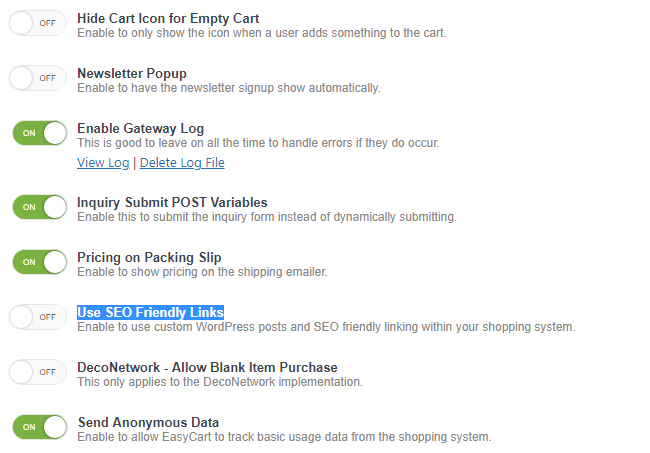Enable the Newsletter Popup switch
This screenshot has height=453, width=650.
(38, 78)
